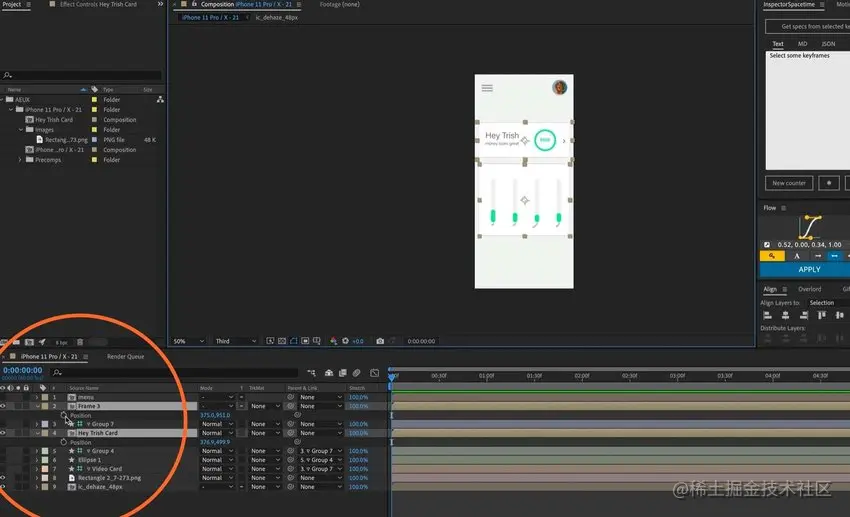Click the new composition icon in the Project panel
Image resolution: width=850 pixels, height=517 pixels.
pyautogui.click(x=29, y=342)
